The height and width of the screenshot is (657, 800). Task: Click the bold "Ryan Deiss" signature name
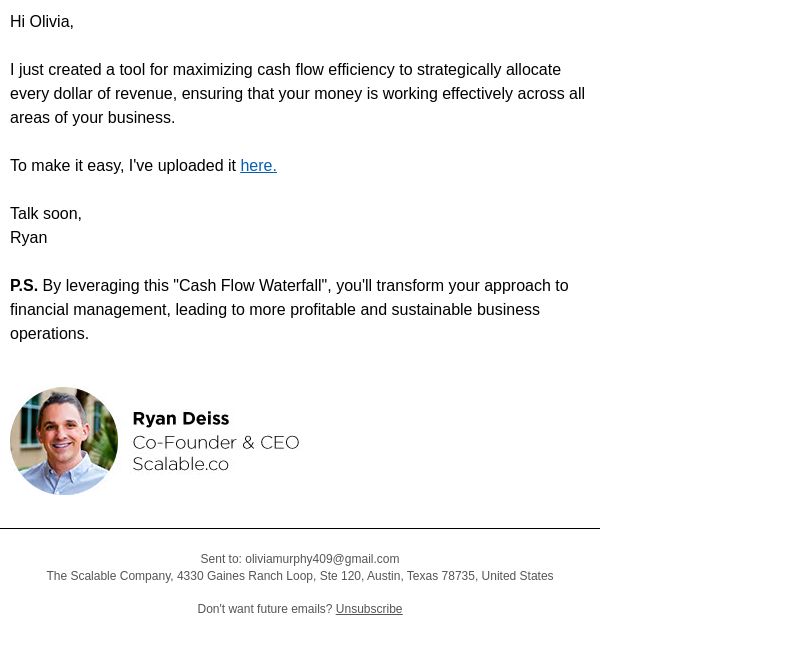pos(181,419)
